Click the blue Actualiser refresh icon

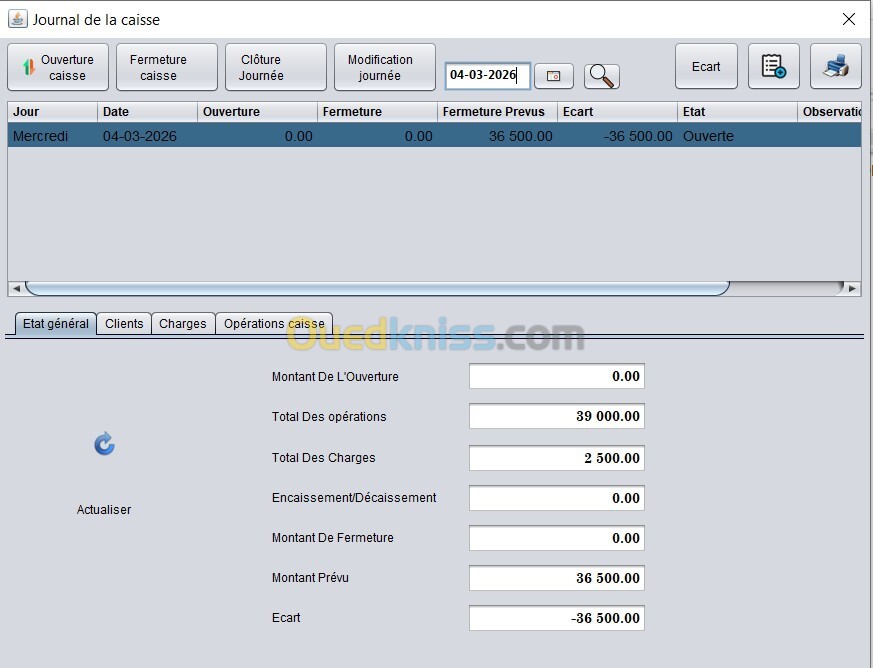point(104,444)
